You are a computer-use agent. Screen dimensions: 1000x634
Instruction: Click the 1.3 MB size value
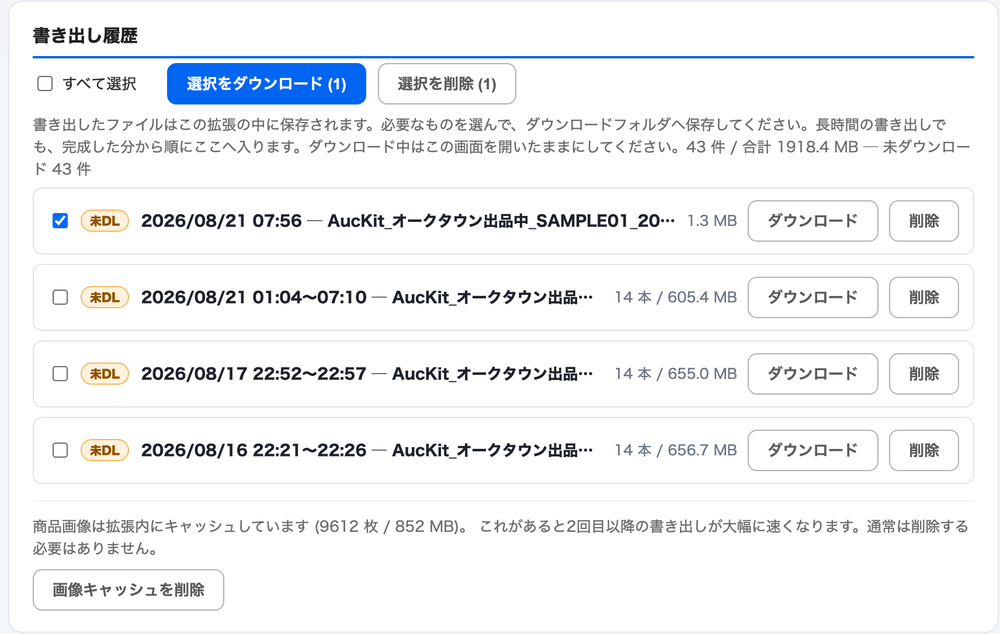[x=712, y=221]
